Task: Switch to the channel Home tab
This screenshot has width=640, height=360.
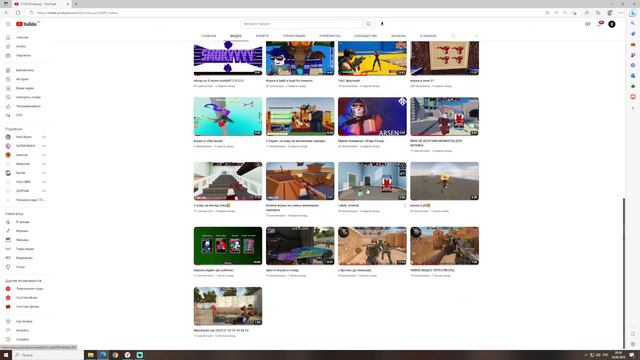Action: coord(208,36)
